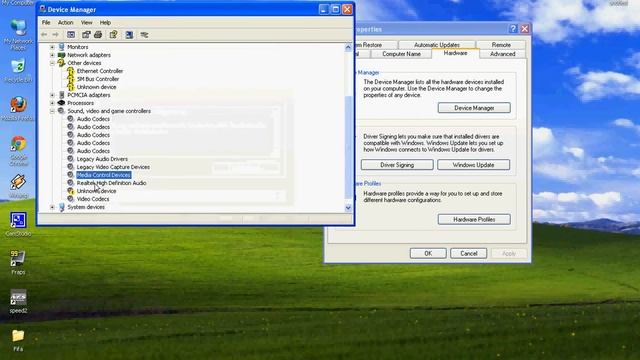Select the Google Chrome desktop icon
This screenshot has width=640, height=360.
(18, 151)
